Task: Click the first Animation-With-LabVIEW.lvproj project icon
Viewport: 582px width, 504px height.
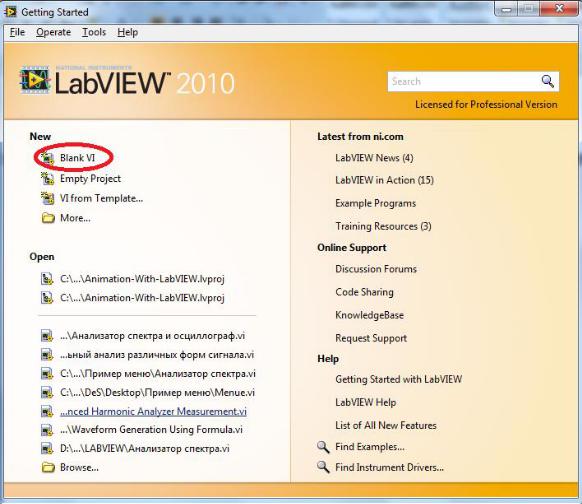Action: pos(47,279)
